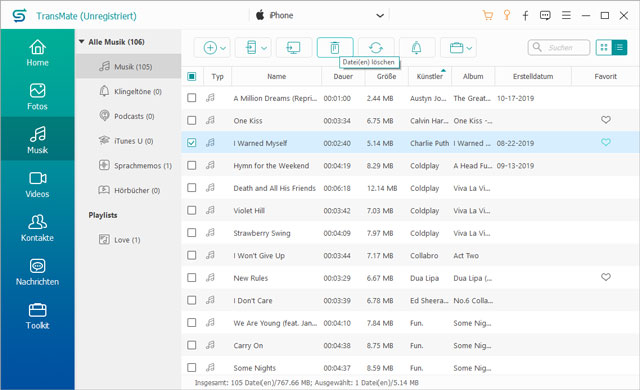
Task: Toggle the select-all header checkbox
Action: pyautogui.click(x=191, y=76)
